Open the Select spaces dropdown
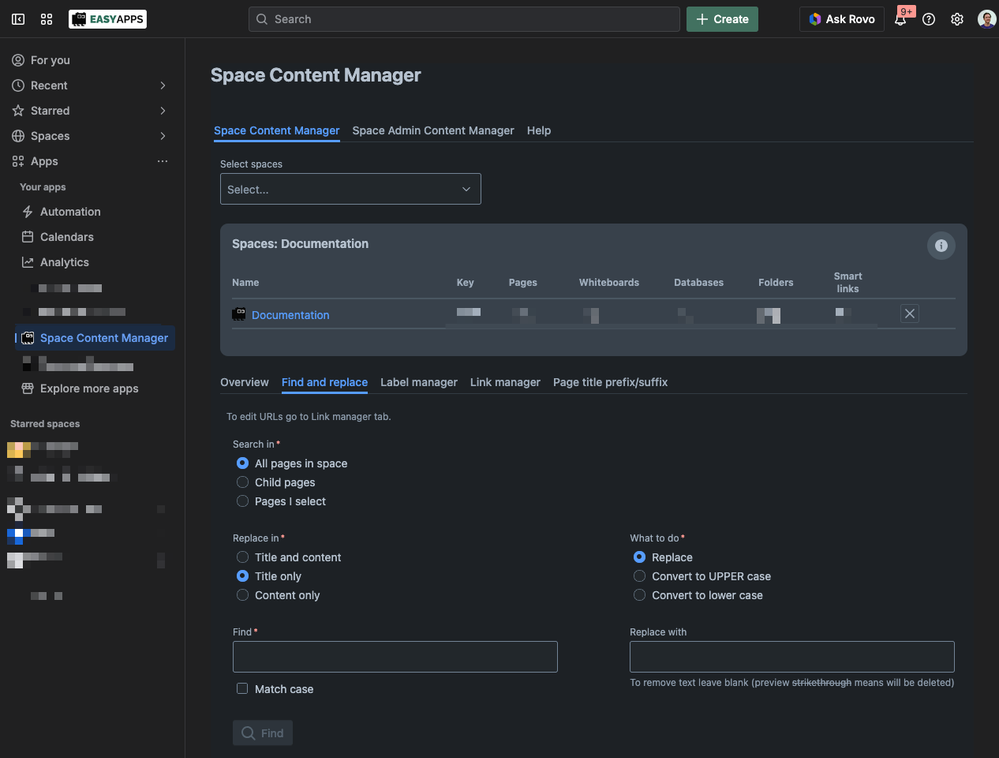999x758 pixels. point(350,189)
